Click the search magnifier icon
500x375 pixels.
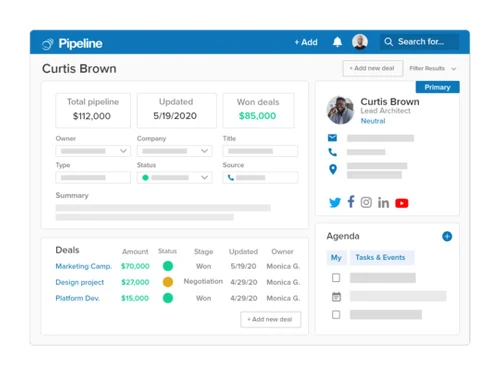point(388,42)
